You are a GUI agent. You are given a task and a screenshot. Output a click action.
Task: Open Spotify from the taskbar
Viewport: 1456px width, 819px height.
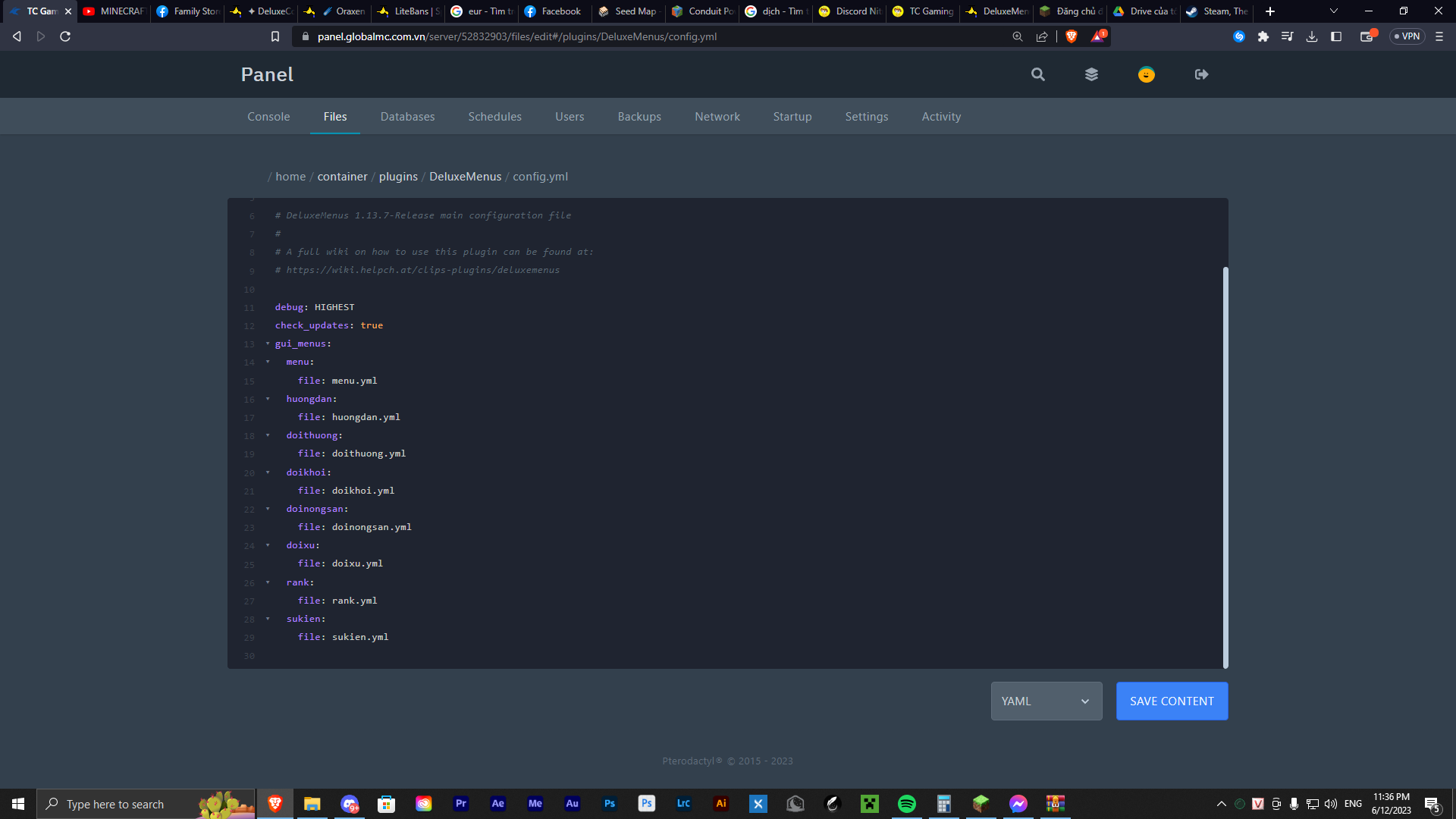pyautogui.click(x=906, y=804)
